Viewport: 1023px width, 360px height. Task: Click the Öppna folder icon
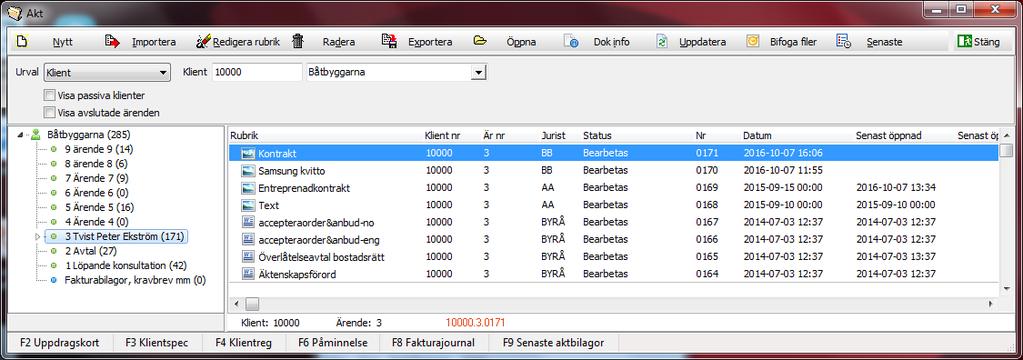(480, 41)
